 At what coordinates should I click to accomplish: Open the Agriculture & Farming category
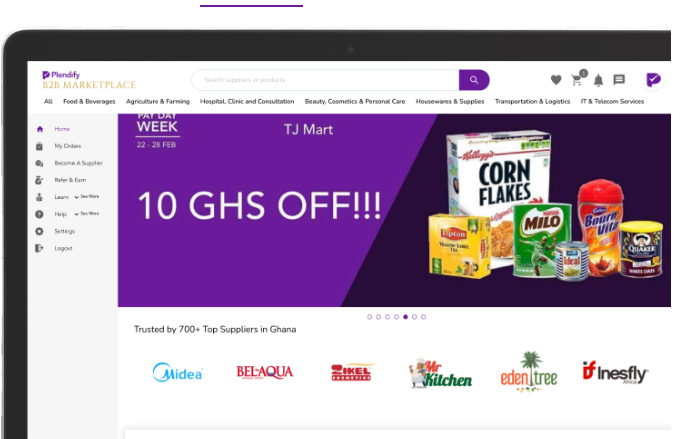(158, 101)
